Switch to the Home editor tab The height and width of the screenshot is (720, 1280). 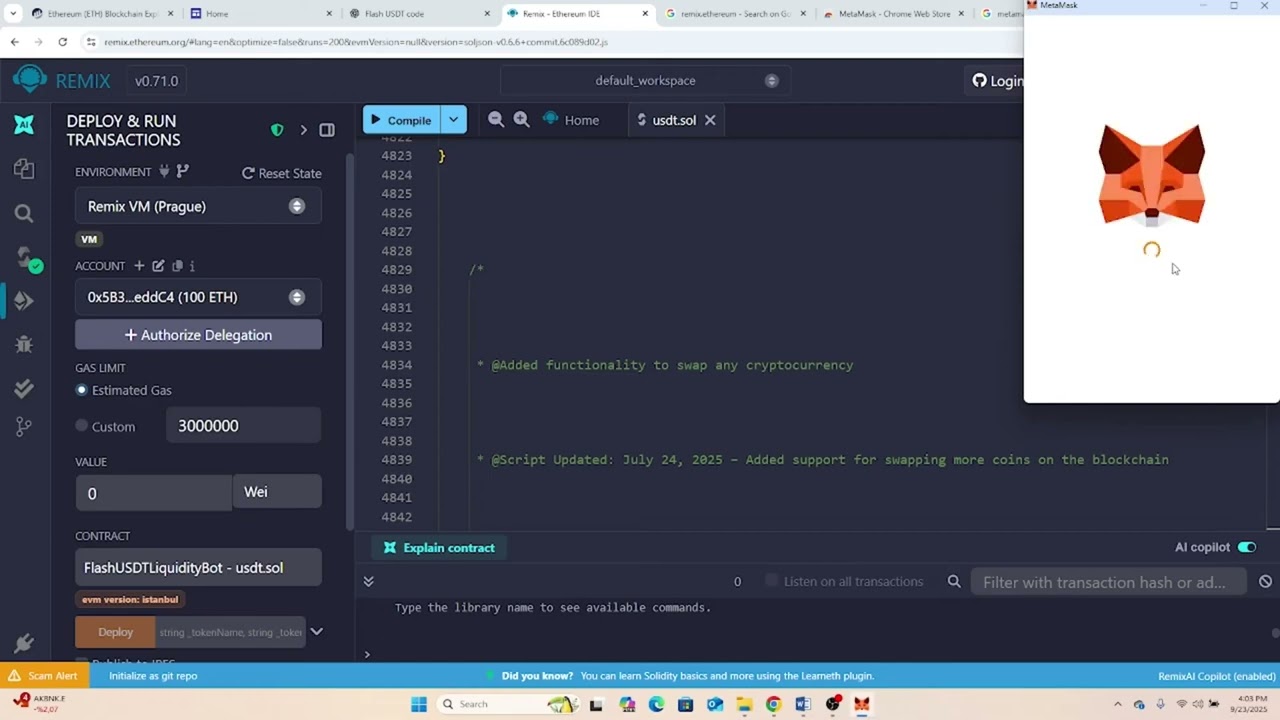[572, 120]
